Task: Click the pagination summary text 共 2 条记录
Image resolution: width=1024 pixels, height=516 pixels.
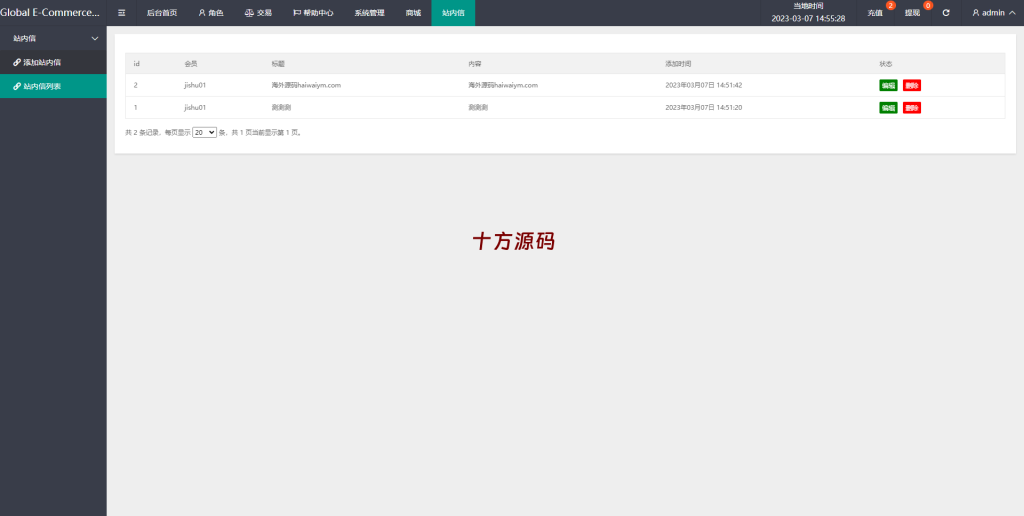Action: pyautogui.click(x=142, y=133)
